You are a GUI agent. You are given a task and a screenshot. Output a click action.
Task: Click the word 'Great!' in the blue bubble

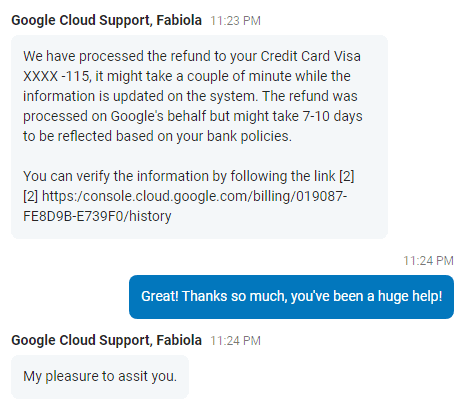160,296
